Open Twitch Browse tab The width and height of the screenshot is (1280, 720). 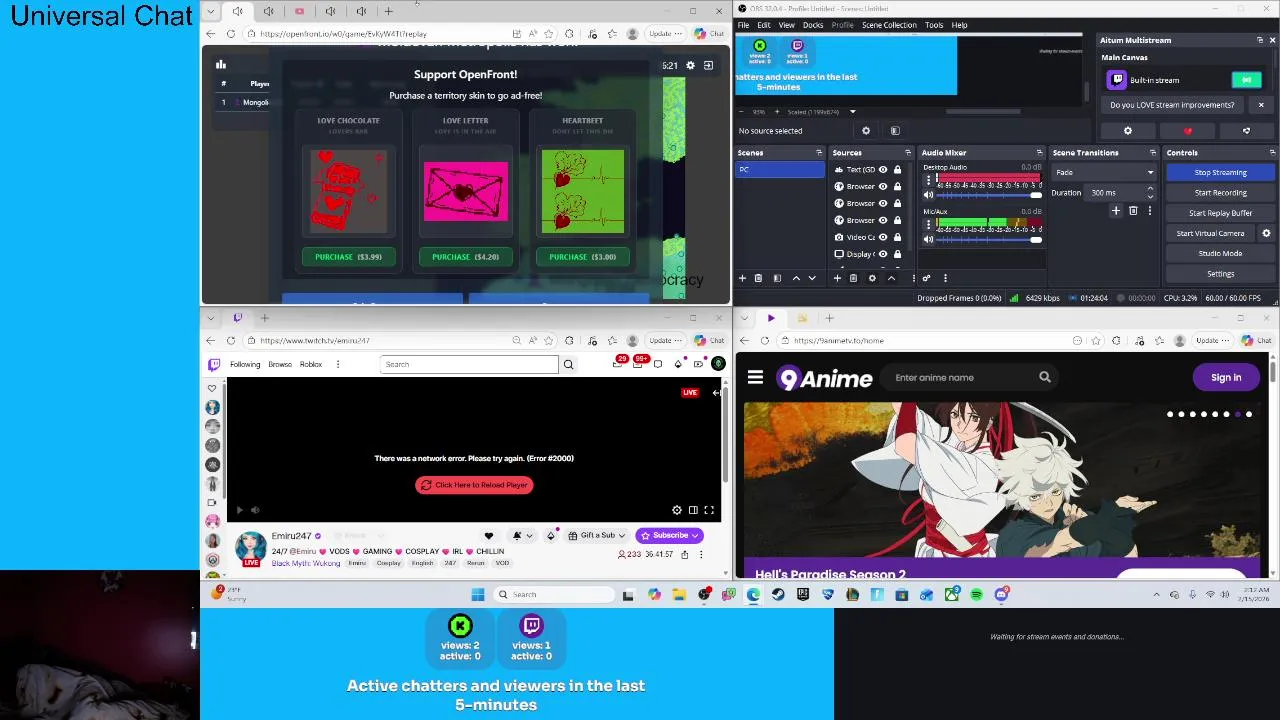pyautogui.click(x=280, y=364)
